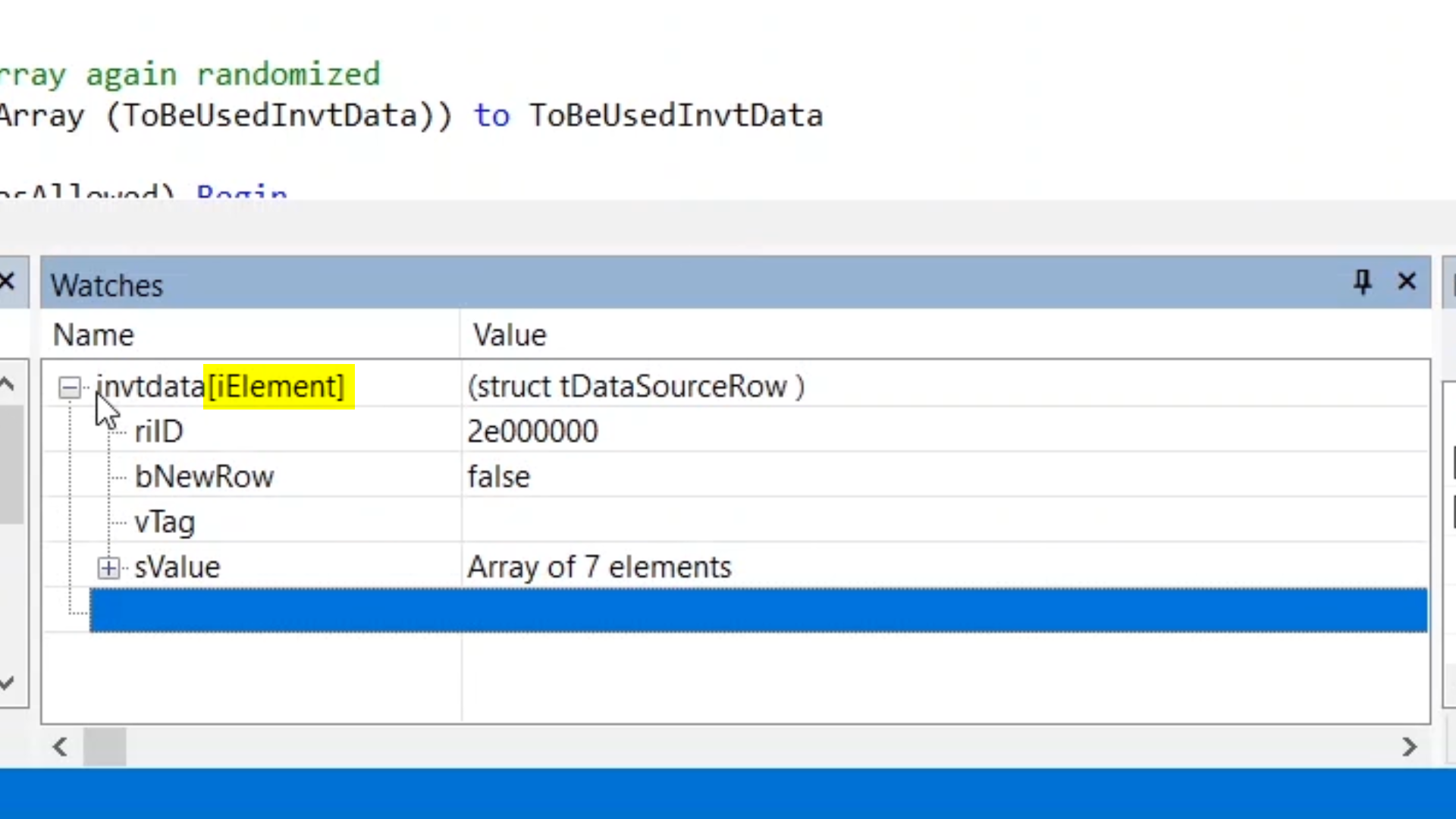1456x819 pixels.
Task: Click the highlighted empty watch row
Action: click(757, 610)
